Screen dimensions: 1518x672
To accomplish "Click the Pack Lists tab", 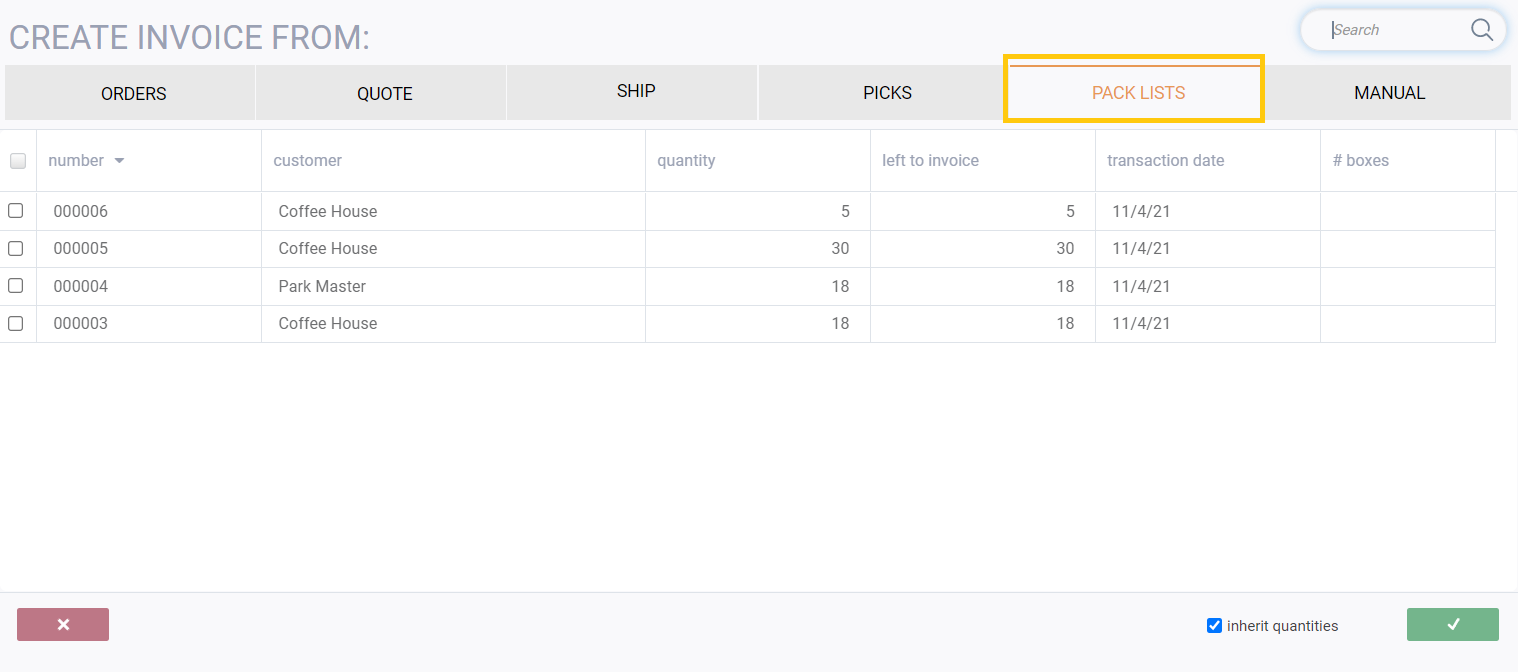I will tap(1138, 93).
